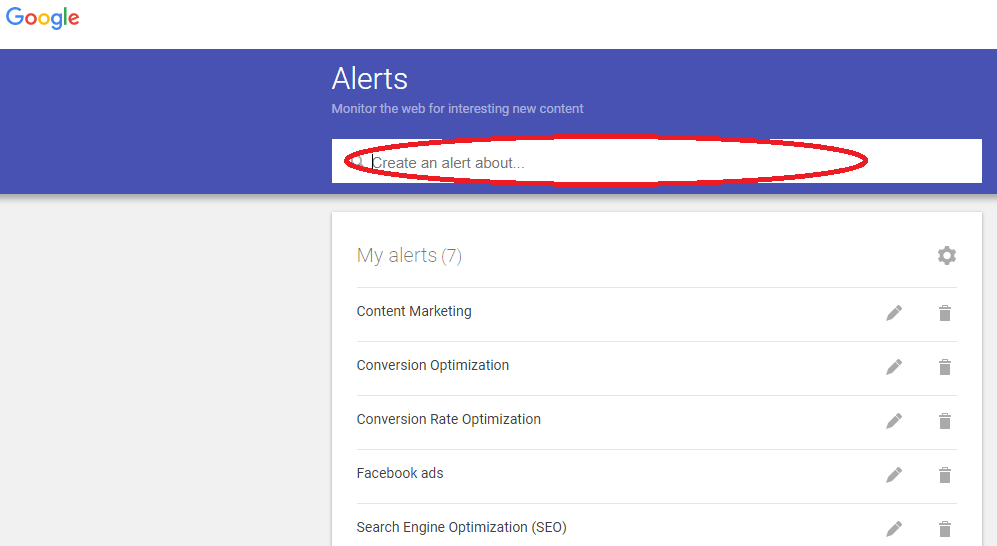
Task: Select the Search Engine Optimization (SEO) text
Action: 462,528
